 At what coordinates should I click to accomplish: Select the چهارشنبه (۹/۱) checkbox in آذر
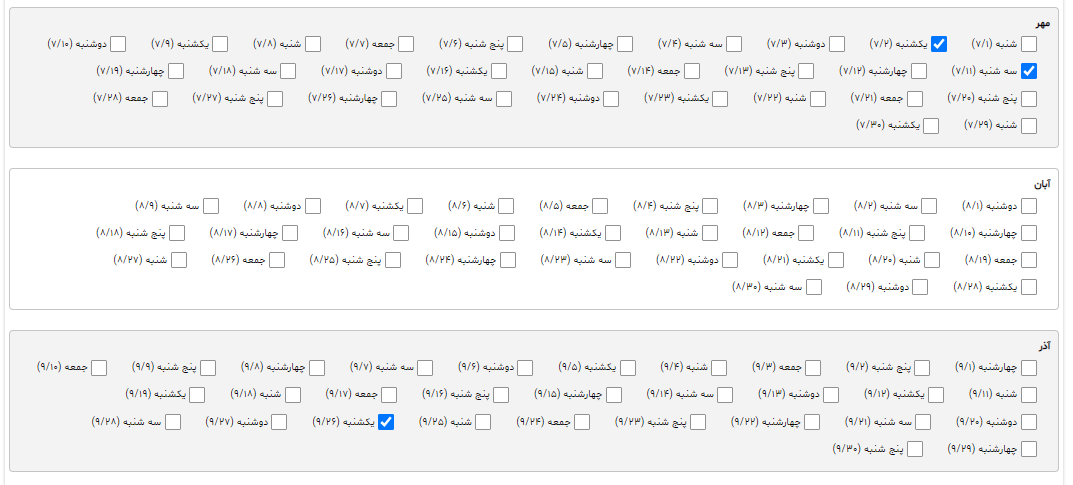coord(1029,368)
